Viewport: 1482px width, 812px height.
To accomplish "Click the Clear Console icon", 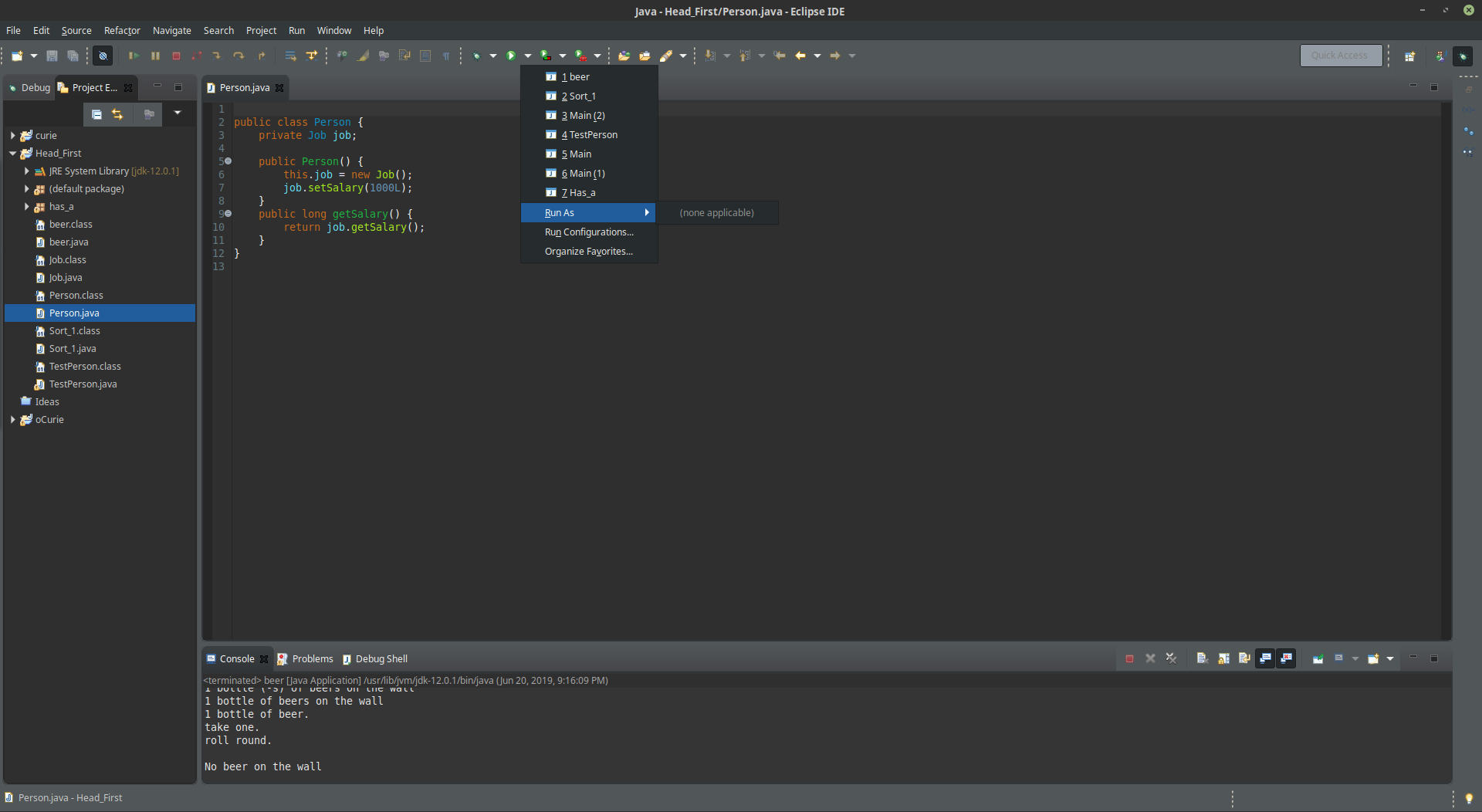I will [x=1203, y=658].
